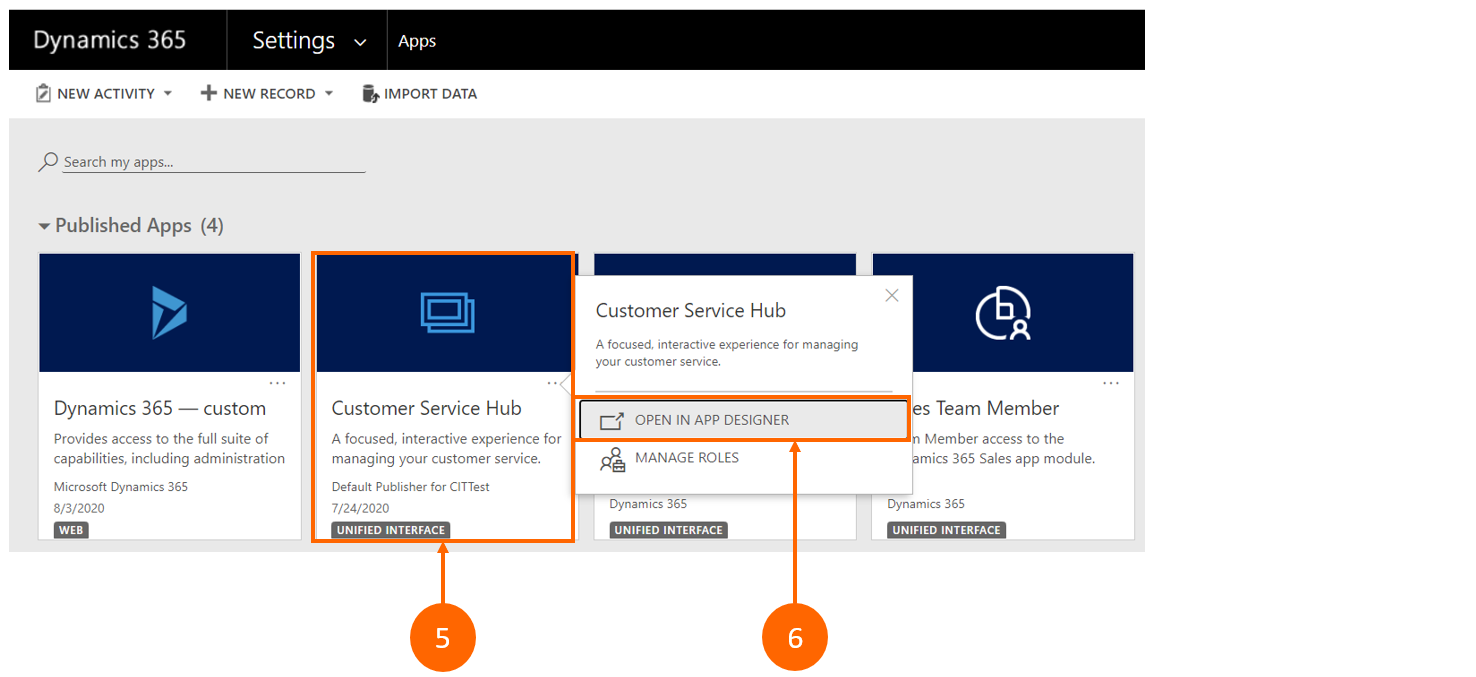Expand the Settings dropdown chevron

coord(360,42)
